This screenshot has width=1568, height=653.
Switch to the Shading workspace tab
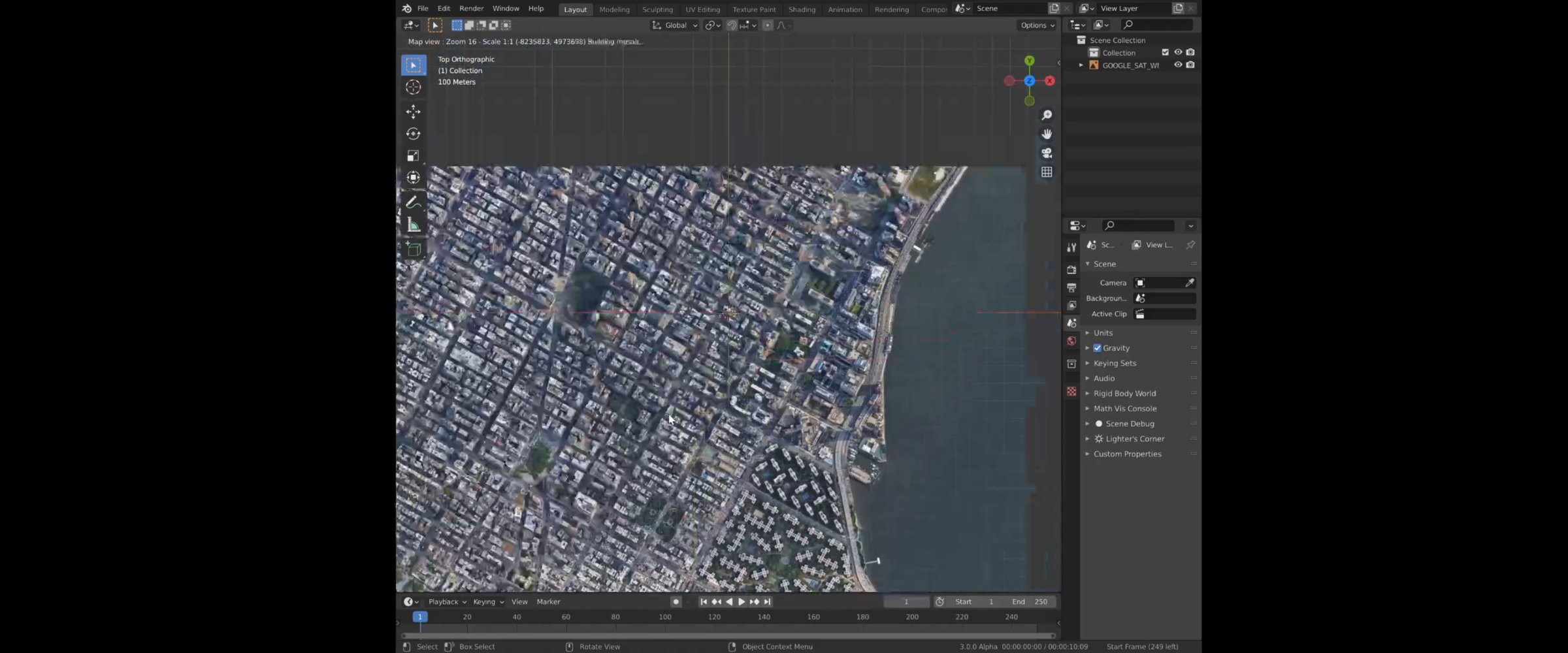802,9
